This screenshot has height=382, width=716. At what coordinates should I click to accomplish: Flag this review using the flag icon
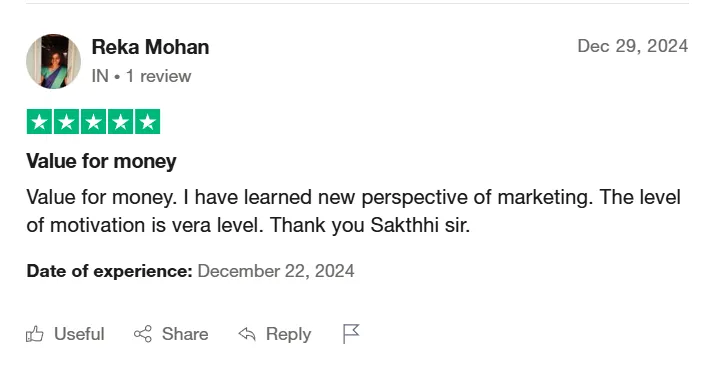(351, 334)
